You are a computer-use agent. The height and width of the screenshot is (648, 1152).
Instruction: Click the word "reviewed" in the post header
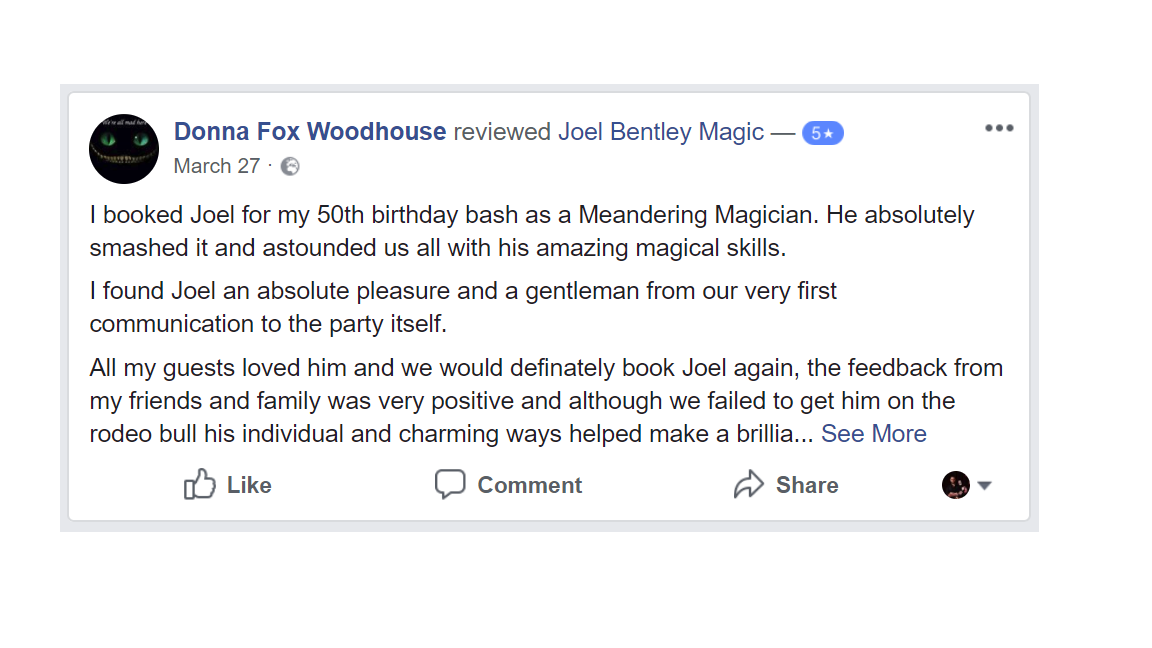tap(502, 132)
